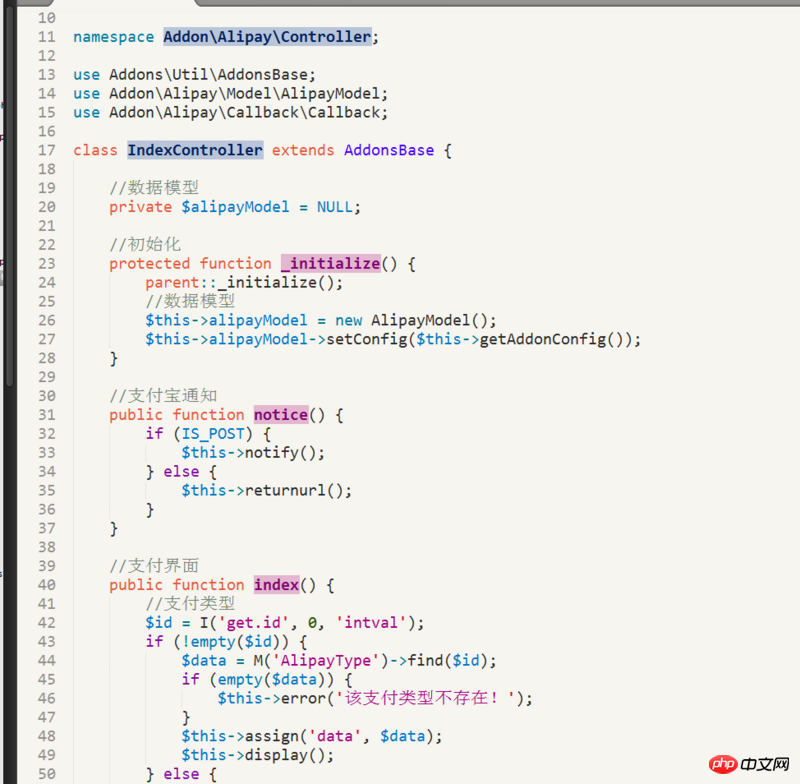This screenshot has height=784, width=800.
Task: Click 'Addons\Util\AddonsBase' in the use statement
Action: [209, 75]
